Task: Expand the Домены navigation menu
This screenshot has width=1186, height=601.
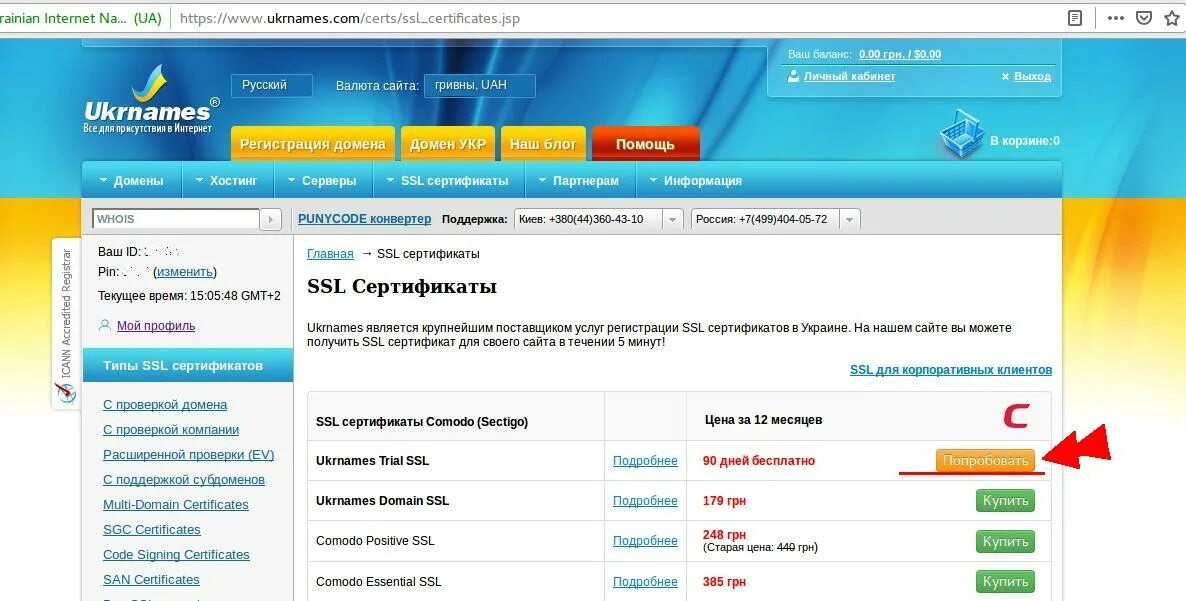Action: [x=132, y=181]
